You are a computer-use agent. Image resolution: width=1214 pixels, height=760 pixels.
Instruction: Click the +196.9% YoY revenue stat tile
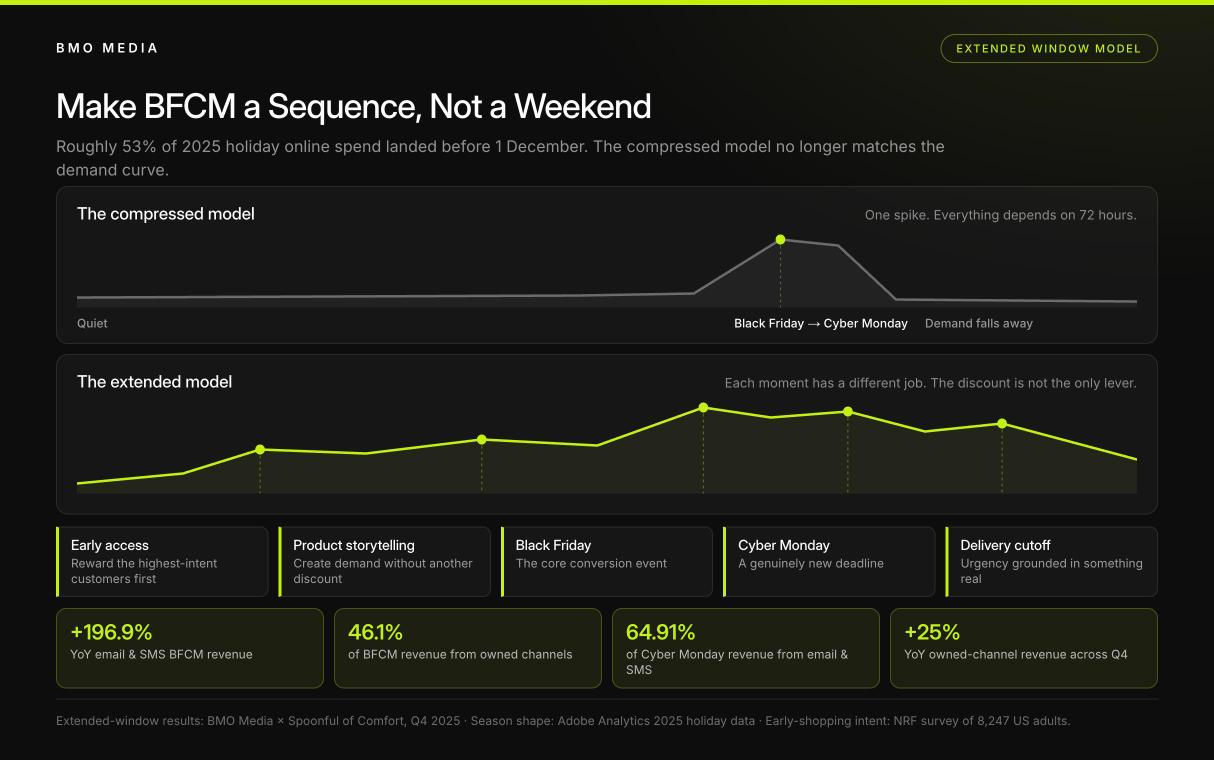point(190,648)
